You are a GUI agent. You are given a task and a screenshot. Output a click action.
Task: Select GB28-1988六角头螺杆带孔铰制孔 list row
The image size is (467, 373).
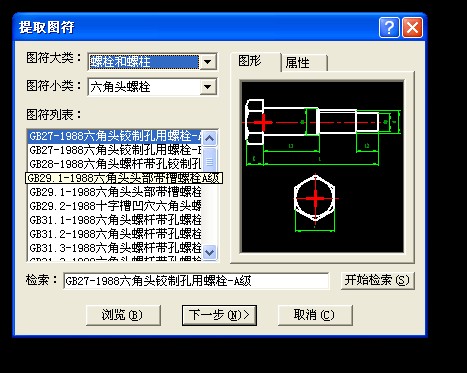115,164
